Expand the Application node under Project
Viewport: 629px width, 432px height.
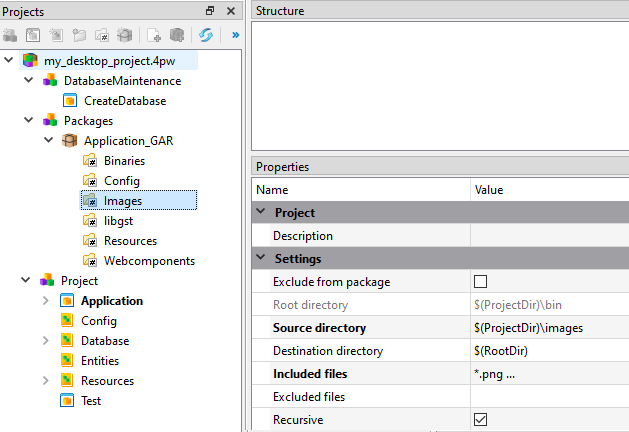[46, 301]
